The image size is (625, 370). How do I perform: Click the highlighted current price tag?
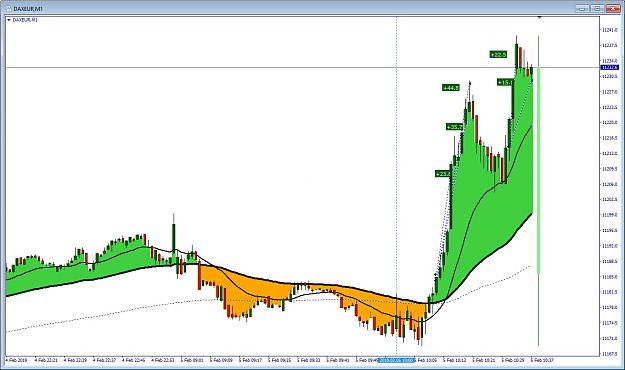(610, 67)
